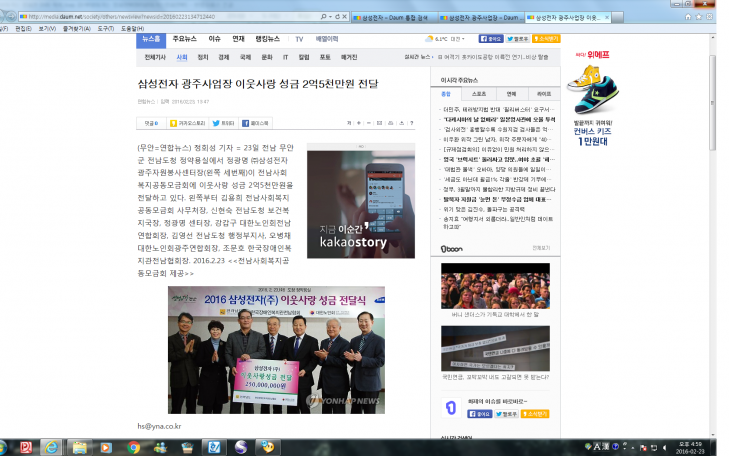Click the address bar URL field
The image size is (729, 456).
tap(170, 17)
